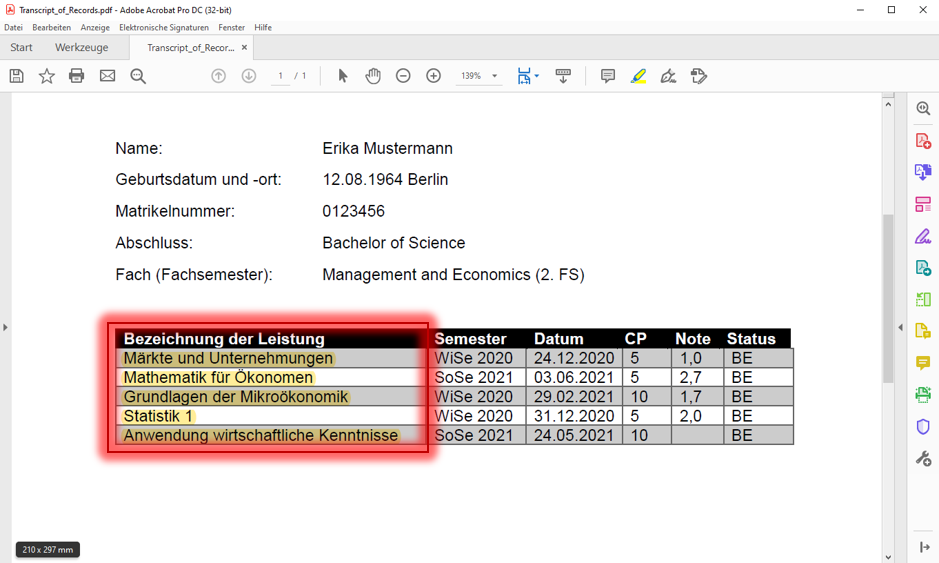Activate the hand pan tool
The width and height of the screenshot is (939, 563).
(x=373, y=76)
